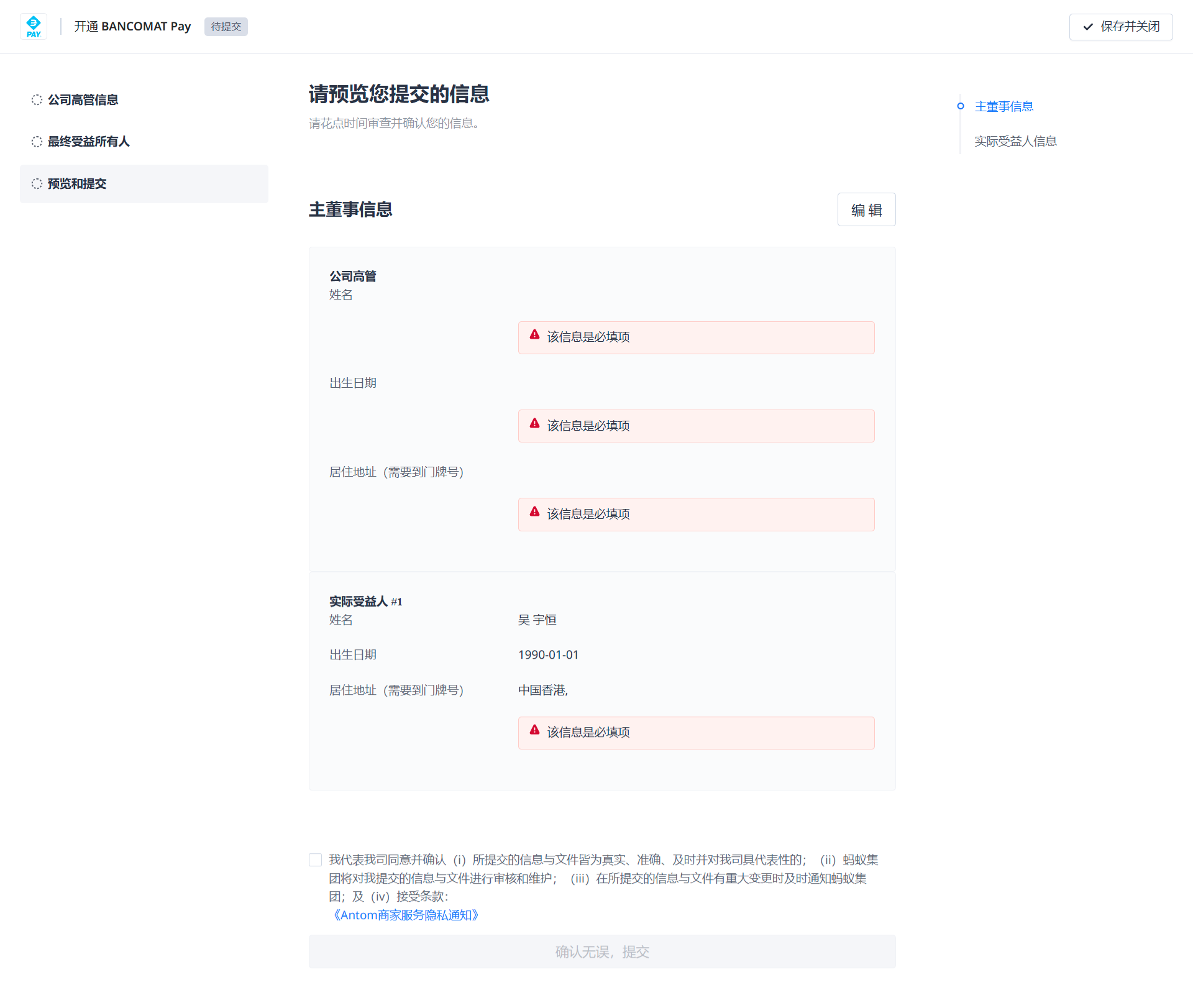1193x1008 pixels.
Task: Click 确认无误，提交 submit button
Action: pos(602,952)
